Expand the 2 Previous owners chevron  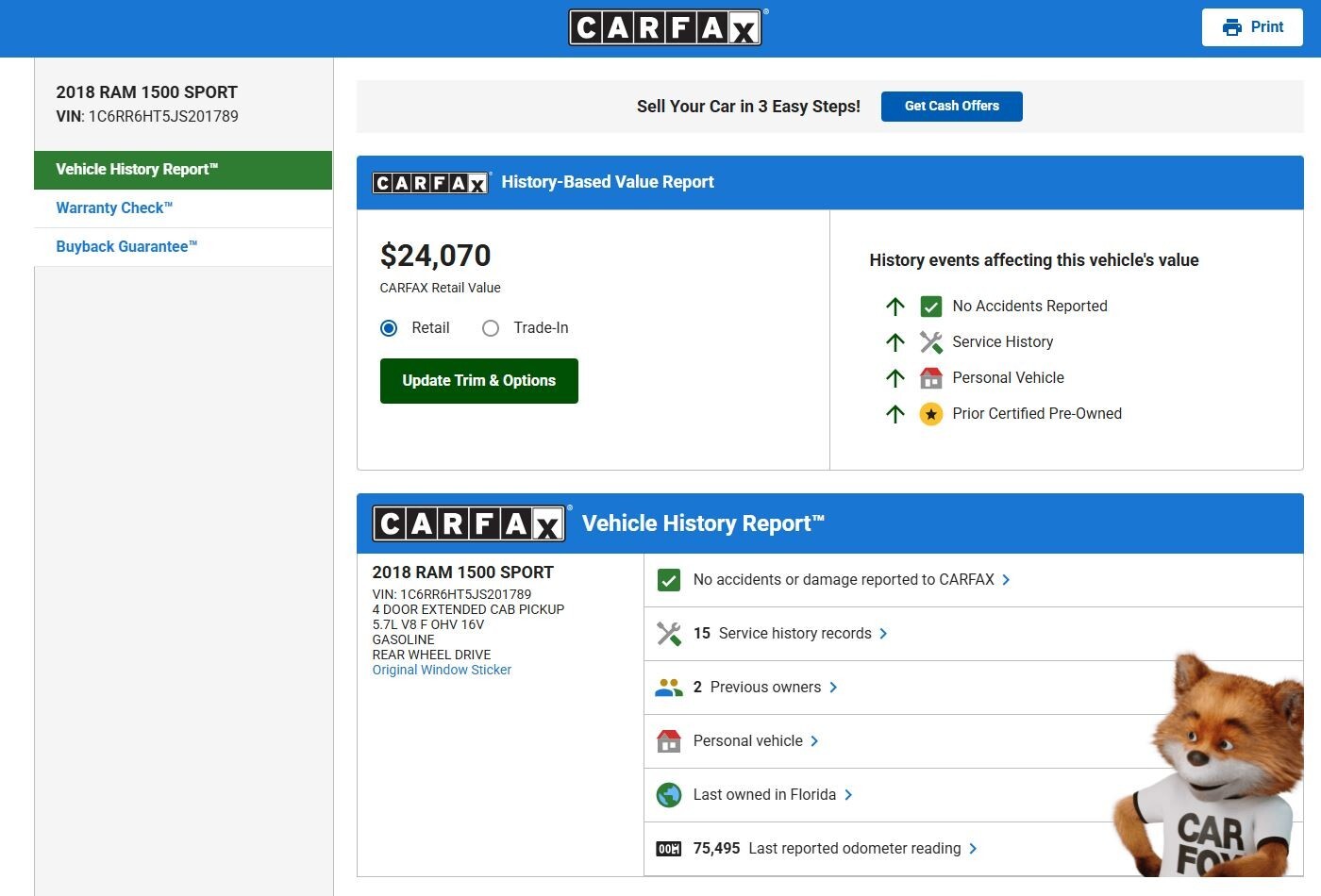coord(833,688)
